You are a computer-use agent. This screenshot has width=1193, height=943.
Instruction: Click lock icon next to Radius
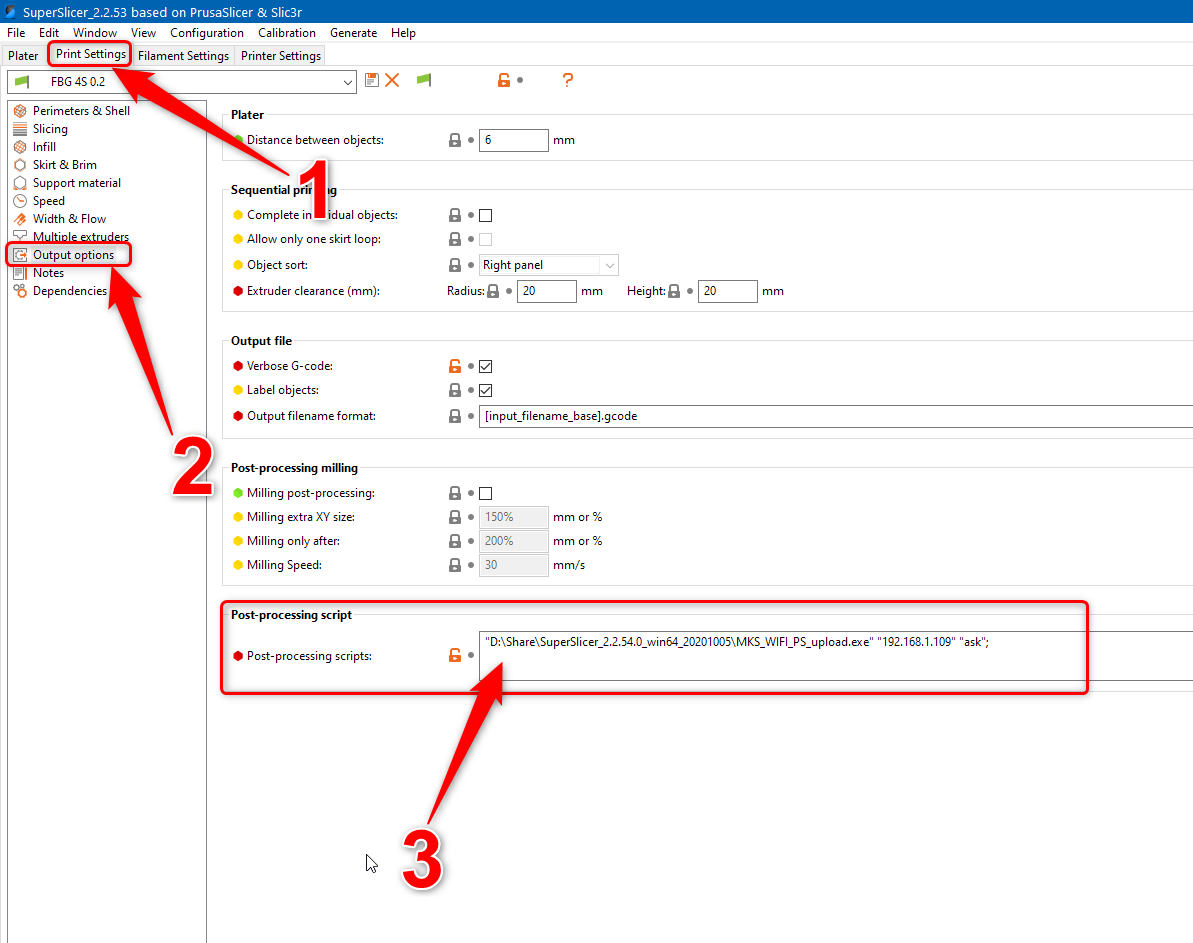493,291
